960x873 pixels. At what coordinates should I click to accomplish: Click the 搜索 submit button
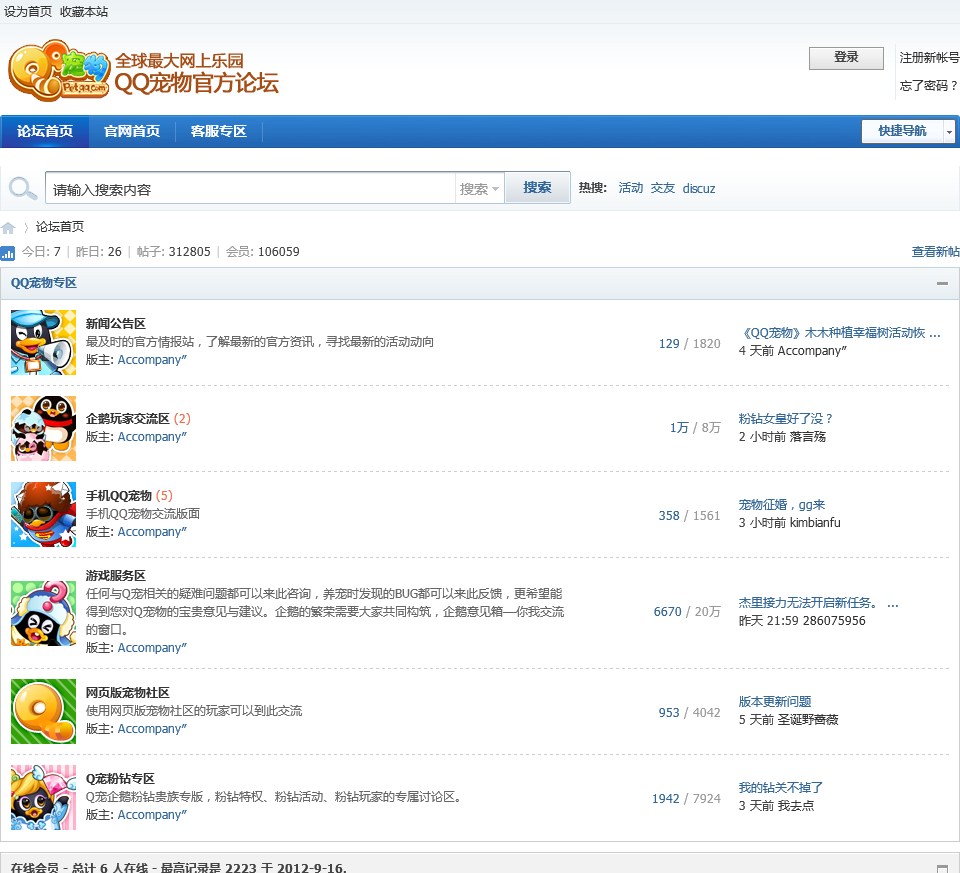(537, 187)
